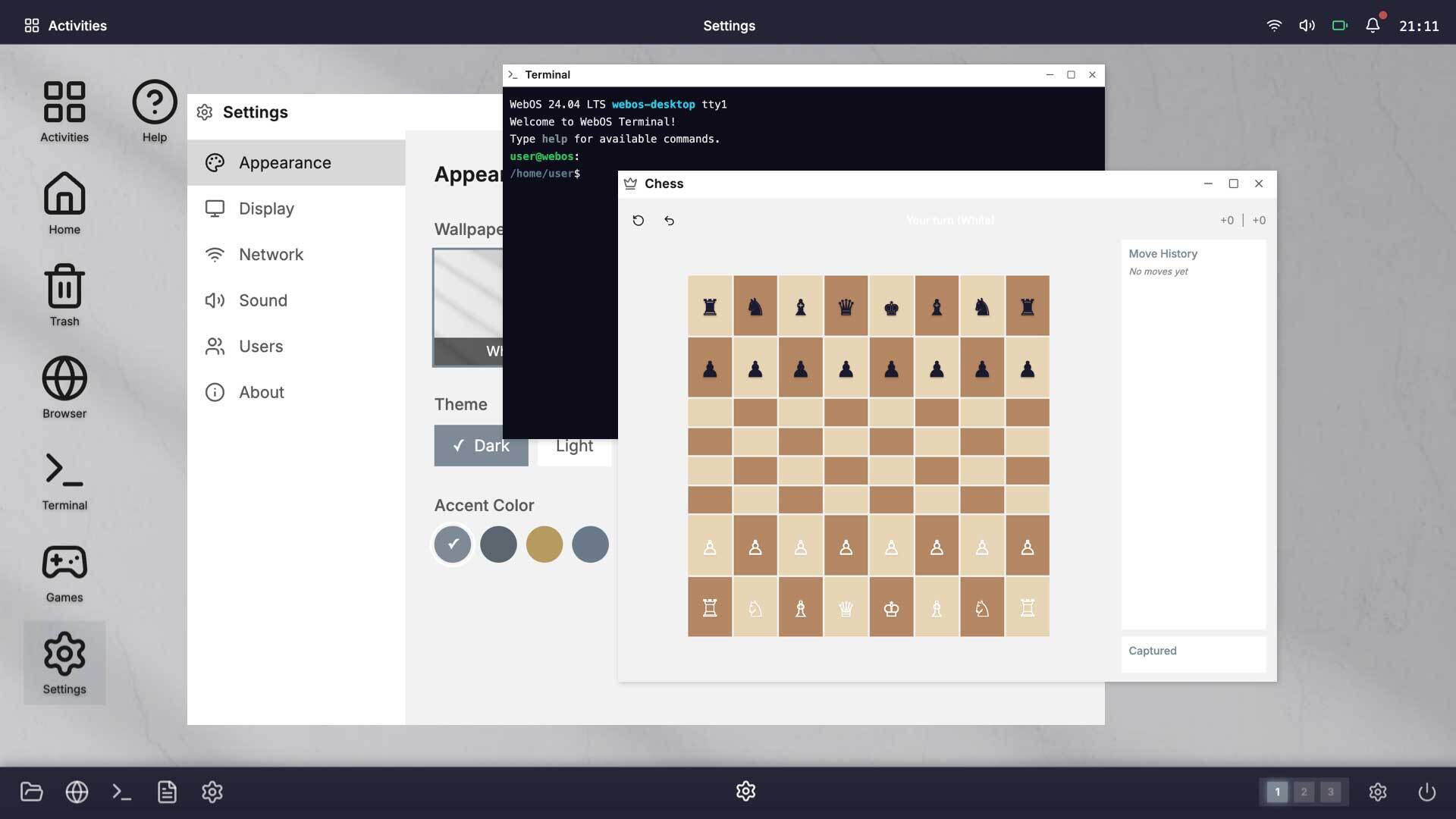Open the Settings desktop icon
1456x819 pixels.
point(64,663)
